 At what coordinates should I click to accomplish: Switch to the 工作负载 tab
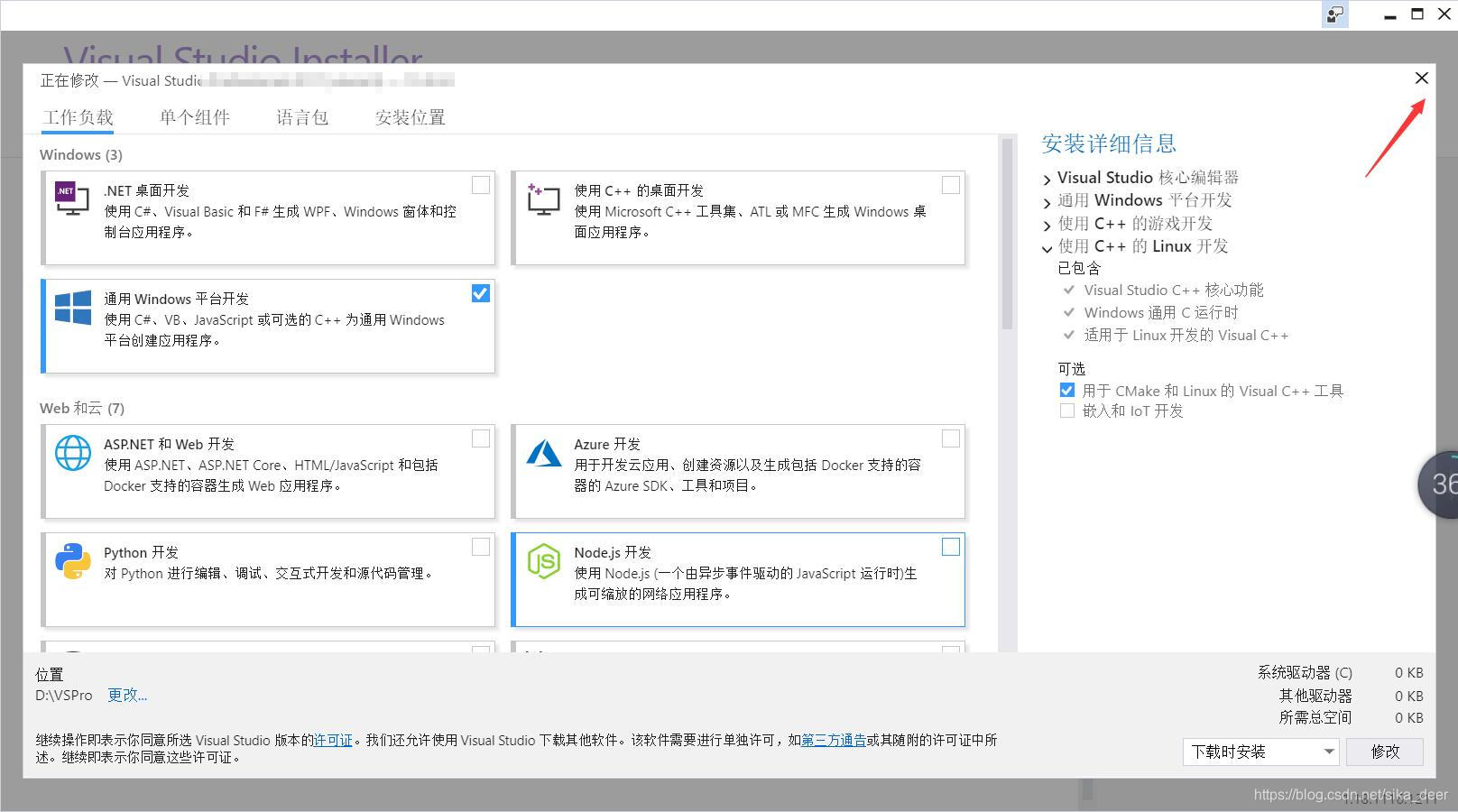tap(78, 117)
